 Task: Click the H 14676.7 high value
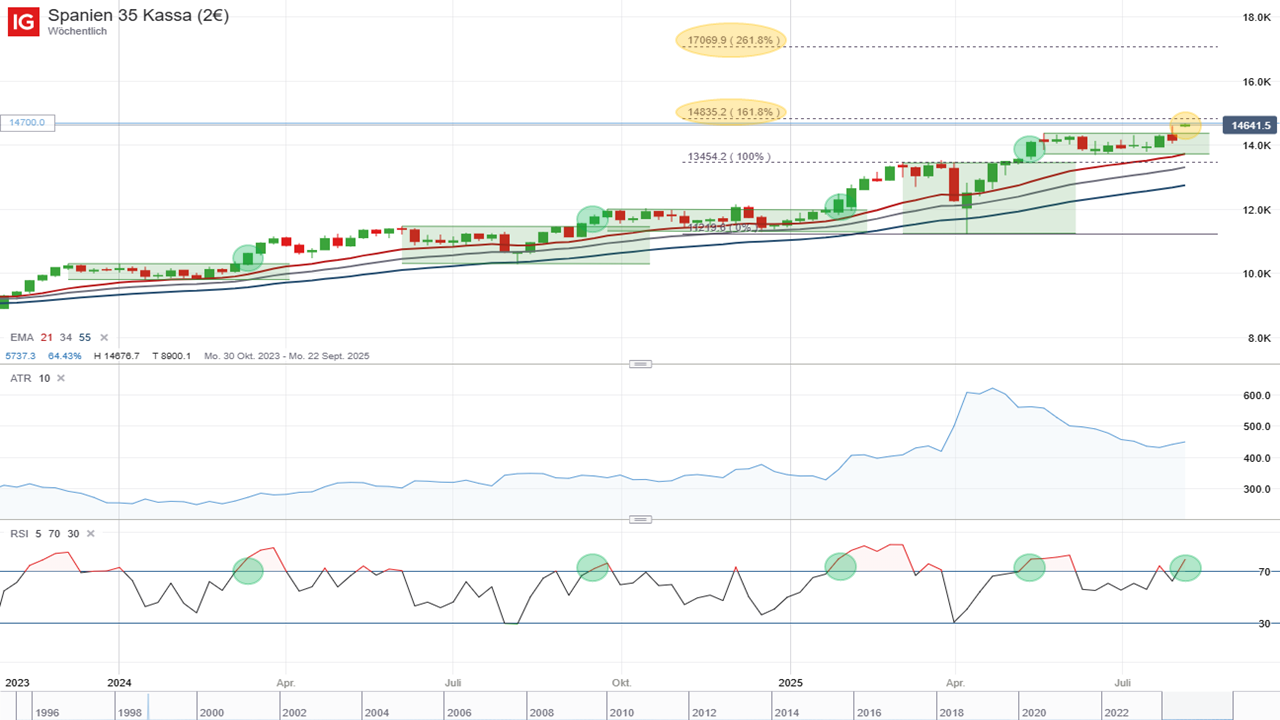point(117,356)
